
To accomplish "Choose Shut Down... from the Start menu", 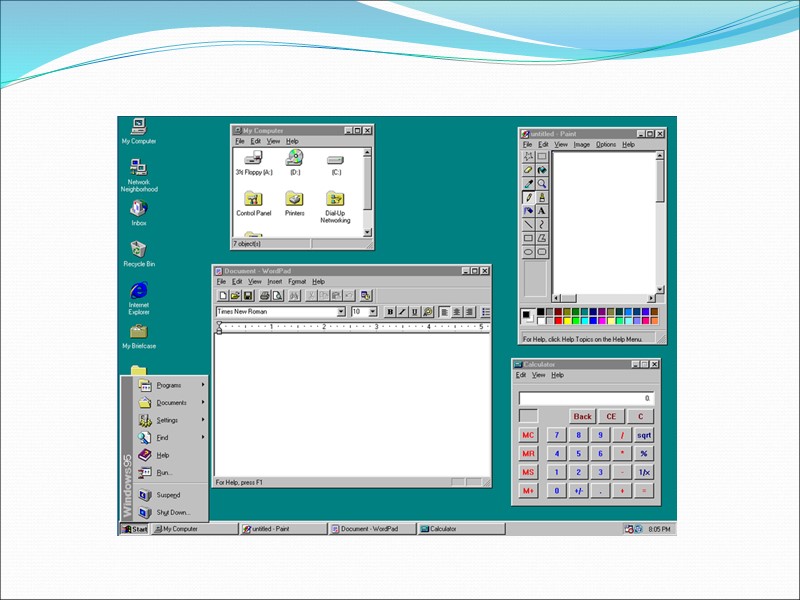I will coord(170,512).
